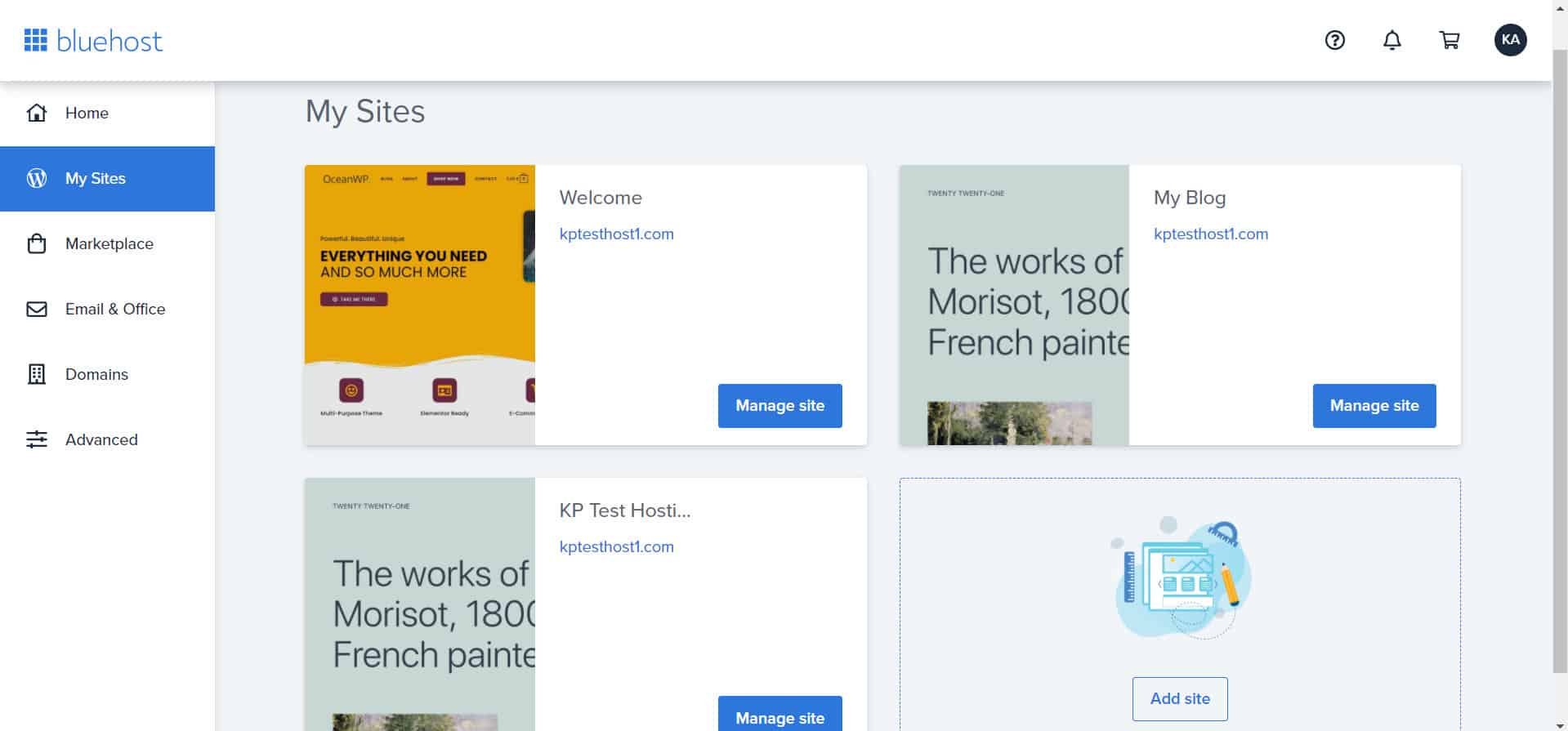1568x731 pixels.
Task: Click the KP Test Hosti... title
Action: (625, 510)
